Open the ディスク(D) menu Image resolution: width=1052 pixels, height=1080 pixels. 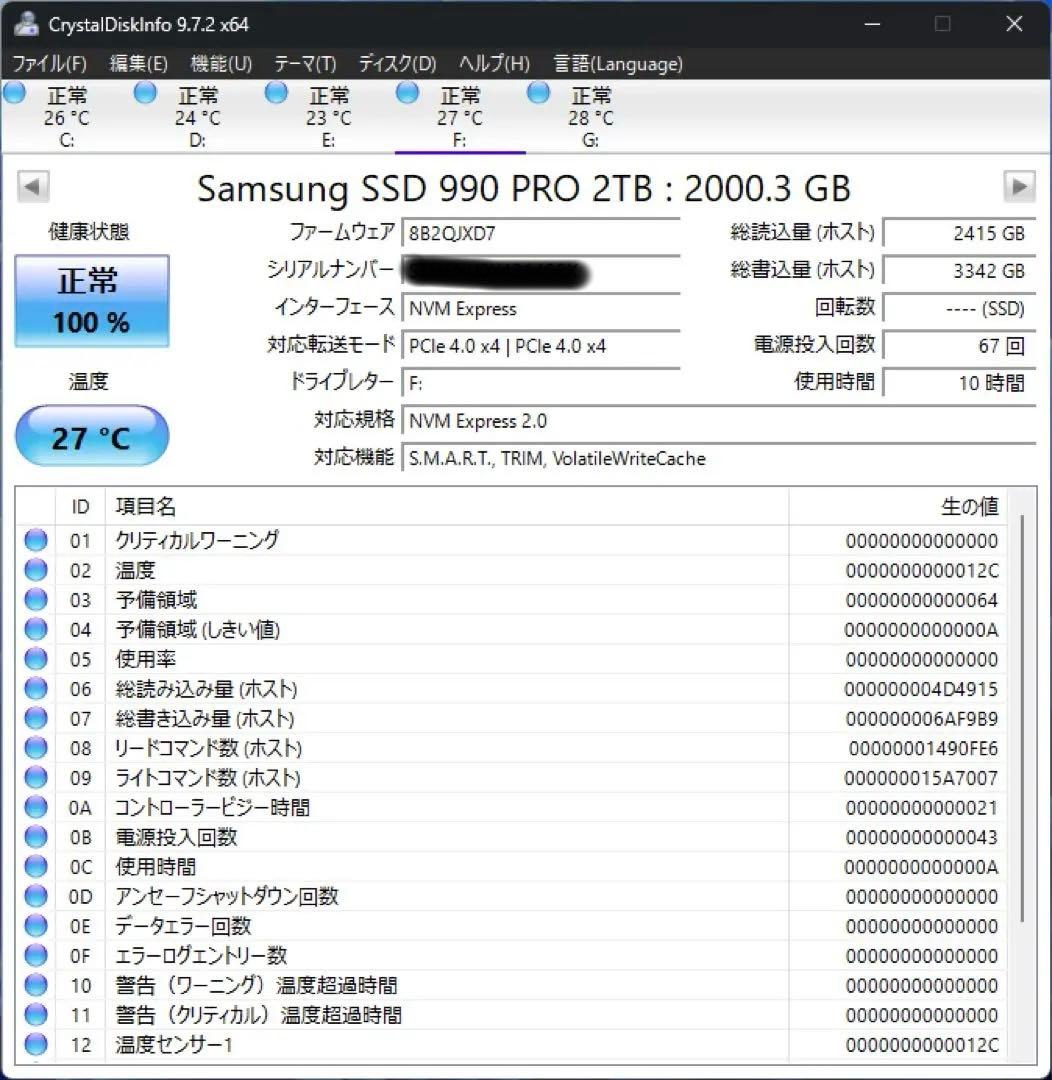click(x=397, y=64)
